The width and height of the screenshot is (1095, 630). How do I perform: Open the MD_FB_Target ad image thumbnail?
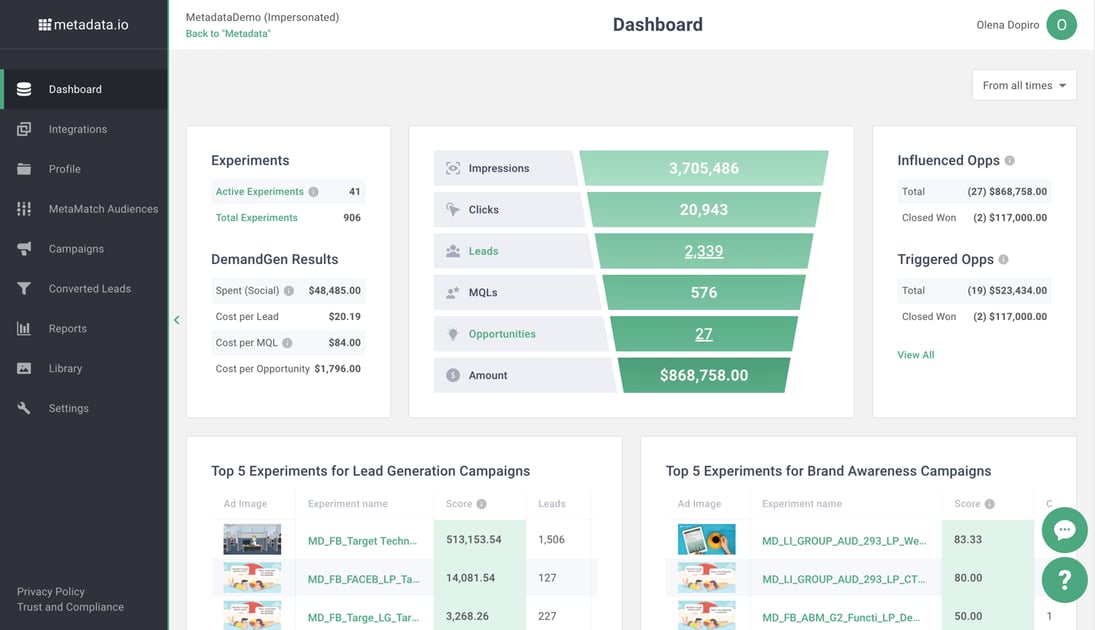pos(251,538)
